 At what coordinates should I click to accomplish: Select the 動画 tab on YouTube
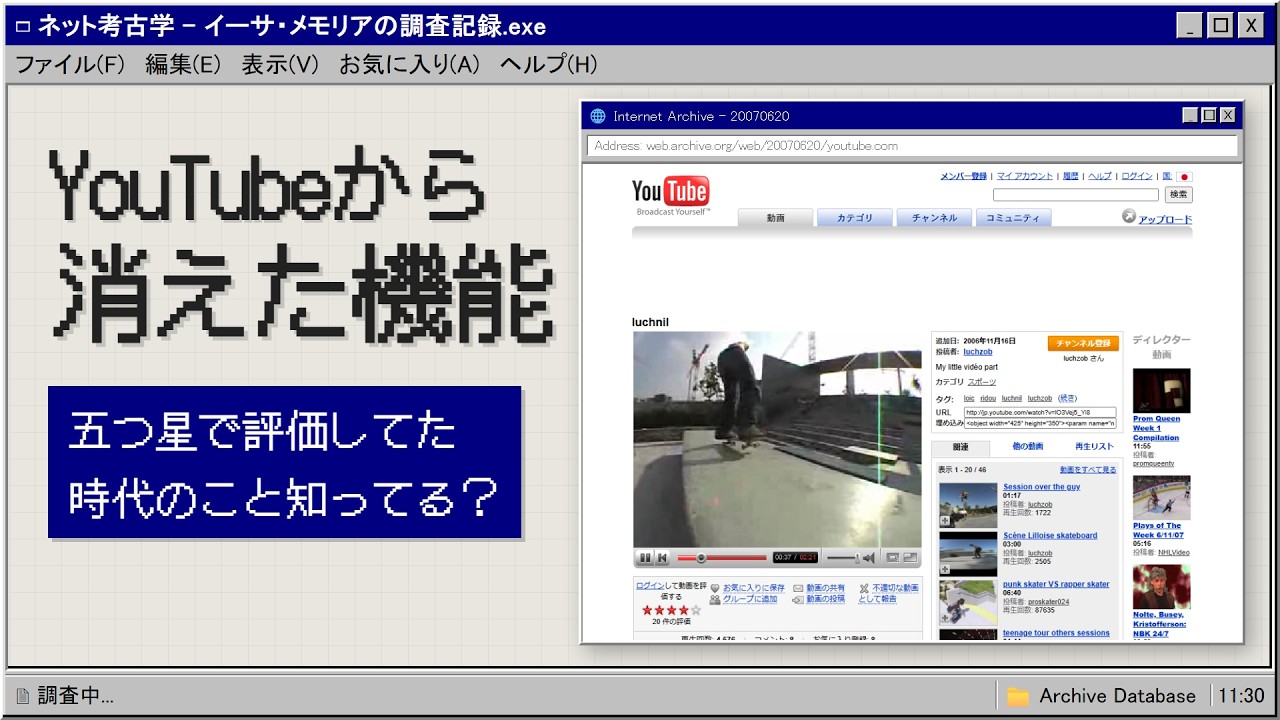pos(775,217)
